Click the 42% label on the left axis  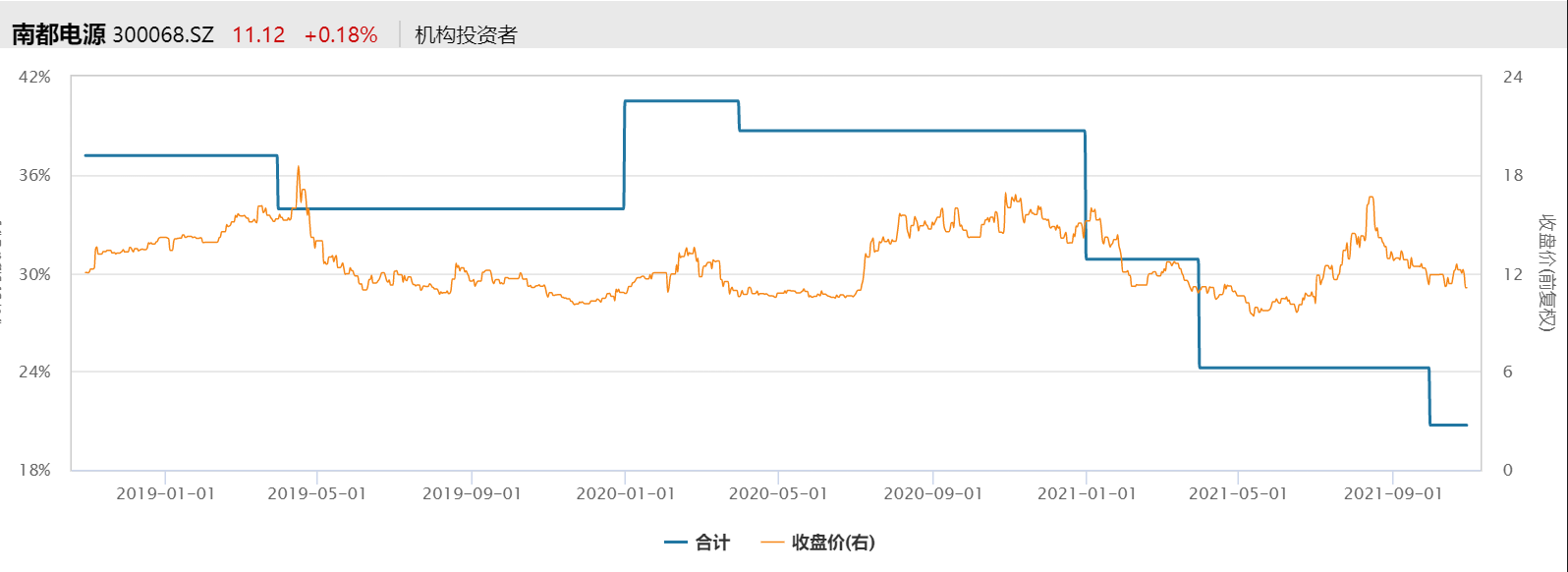tap(35, 78)
